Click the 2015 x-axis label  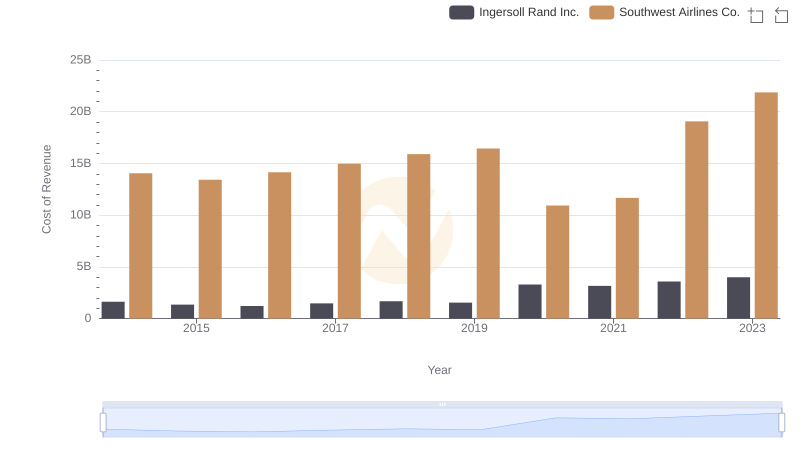click(196, 328)
